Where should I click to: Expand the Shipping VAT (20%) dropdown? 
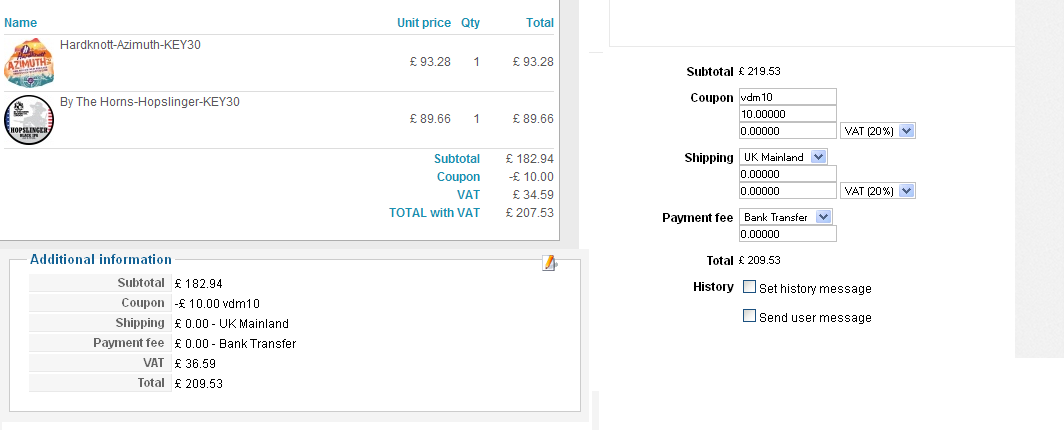(879, 191)
